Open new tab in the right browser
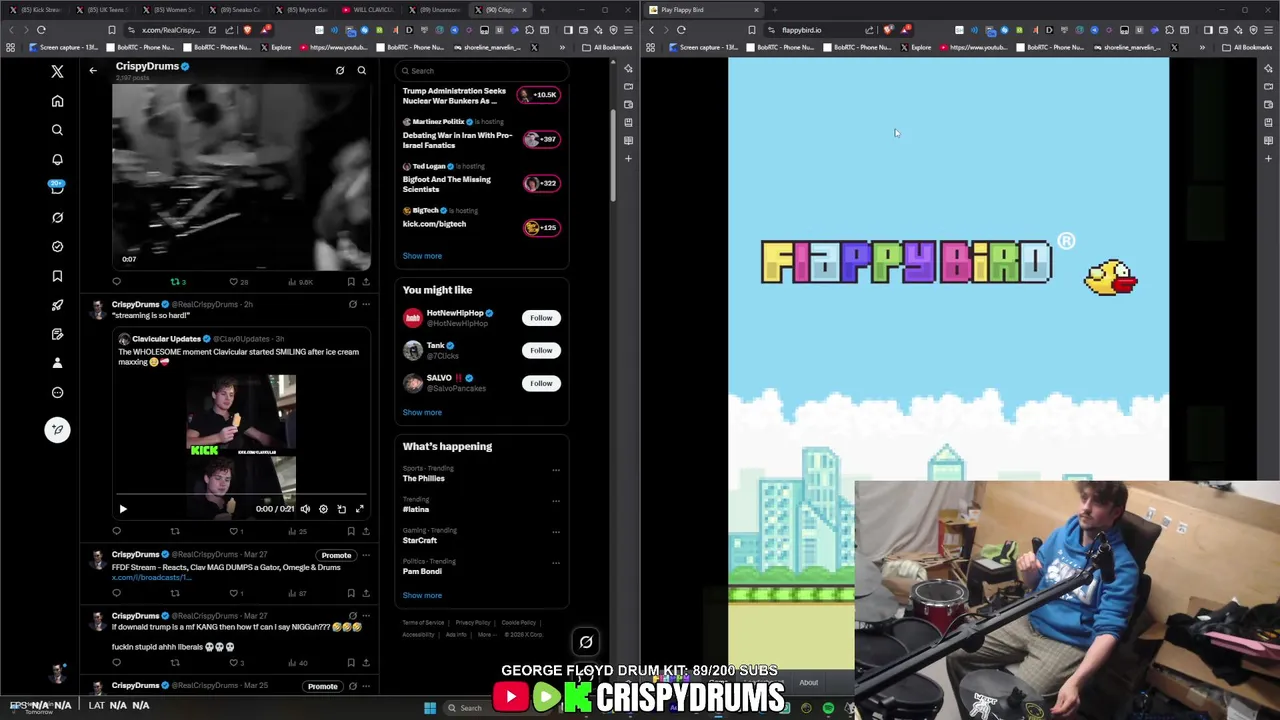This screenshot has height=720, width=1280. pyautogui.click(x=775, y=10)
